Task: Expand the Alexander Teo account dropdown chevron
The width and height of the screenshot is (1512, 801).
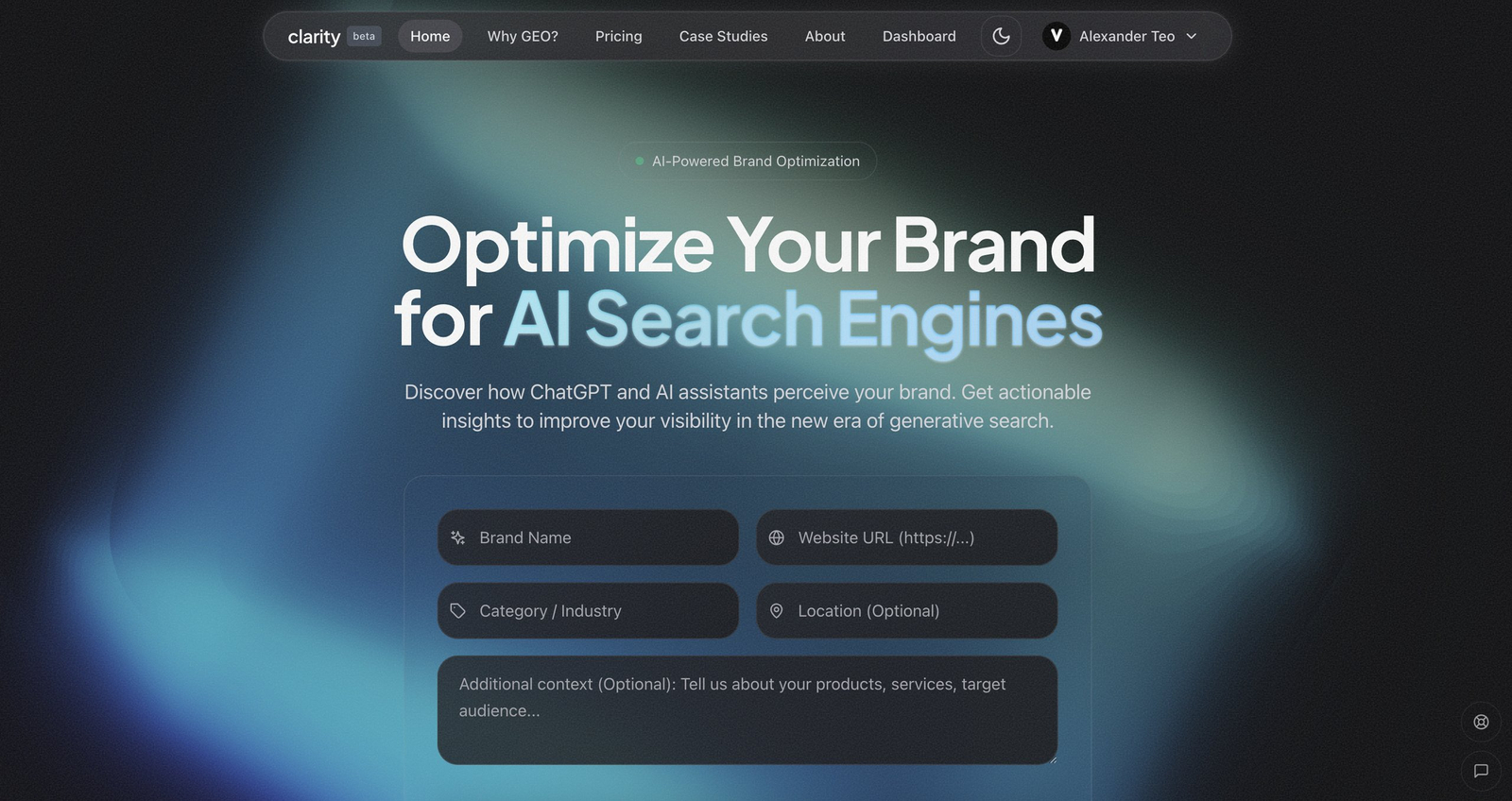Action: click(1192, 36)
